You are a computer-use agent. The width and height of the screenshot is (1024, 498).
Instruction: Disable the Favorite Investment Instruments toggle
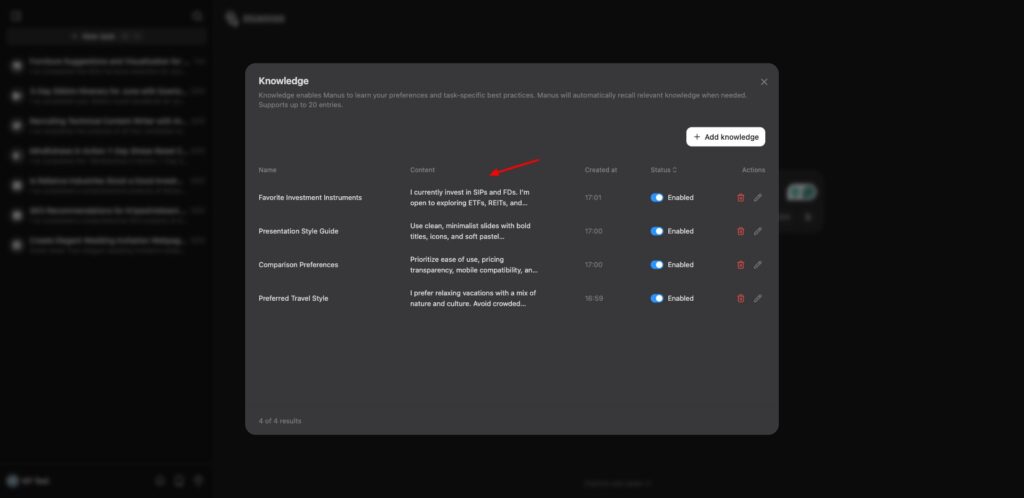point(657,198)
